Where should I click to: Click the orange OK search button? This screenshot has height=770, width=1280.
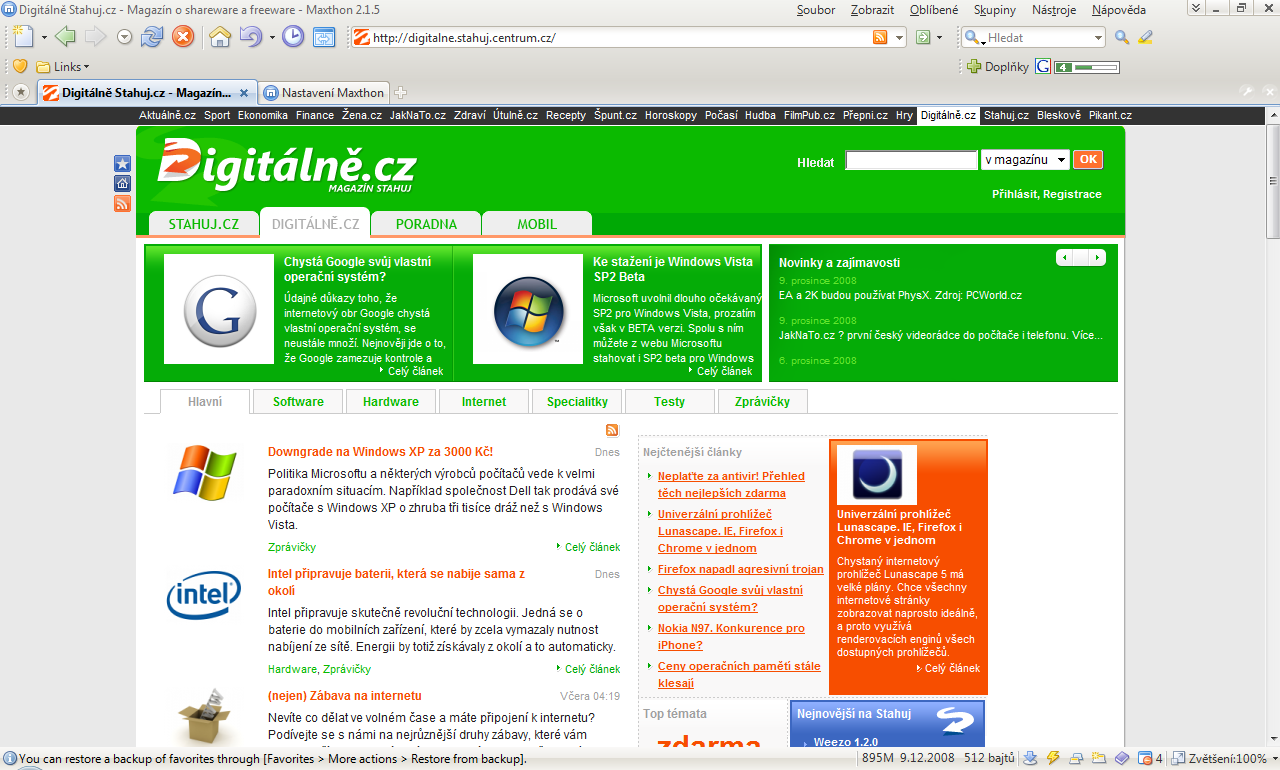click(x=1088, y=160)
